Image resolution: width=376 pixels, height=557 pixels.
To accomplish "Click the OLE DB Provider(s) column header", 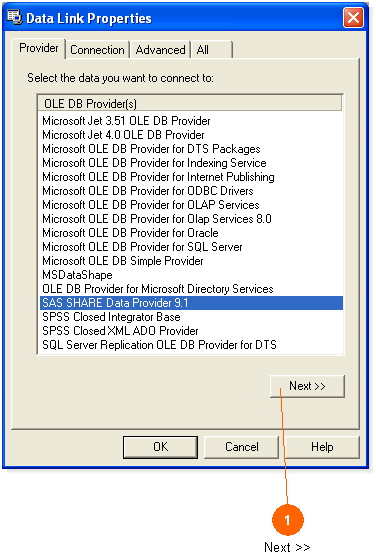I will [x=190, y=104].
